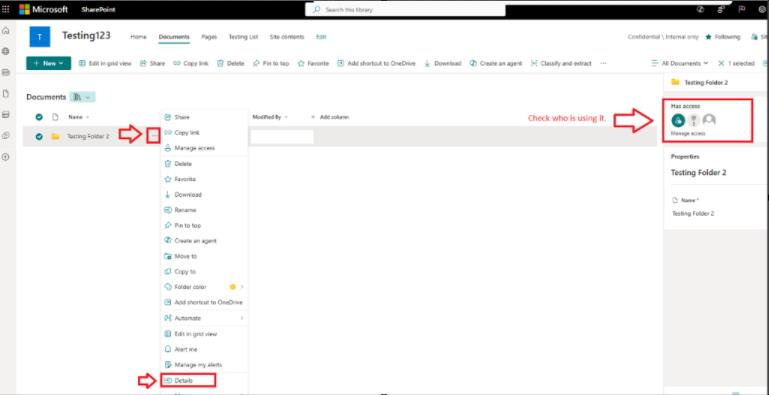Select Rename in the context menu
The width and height of the screenshot is (769, 395).
(204, 210)
